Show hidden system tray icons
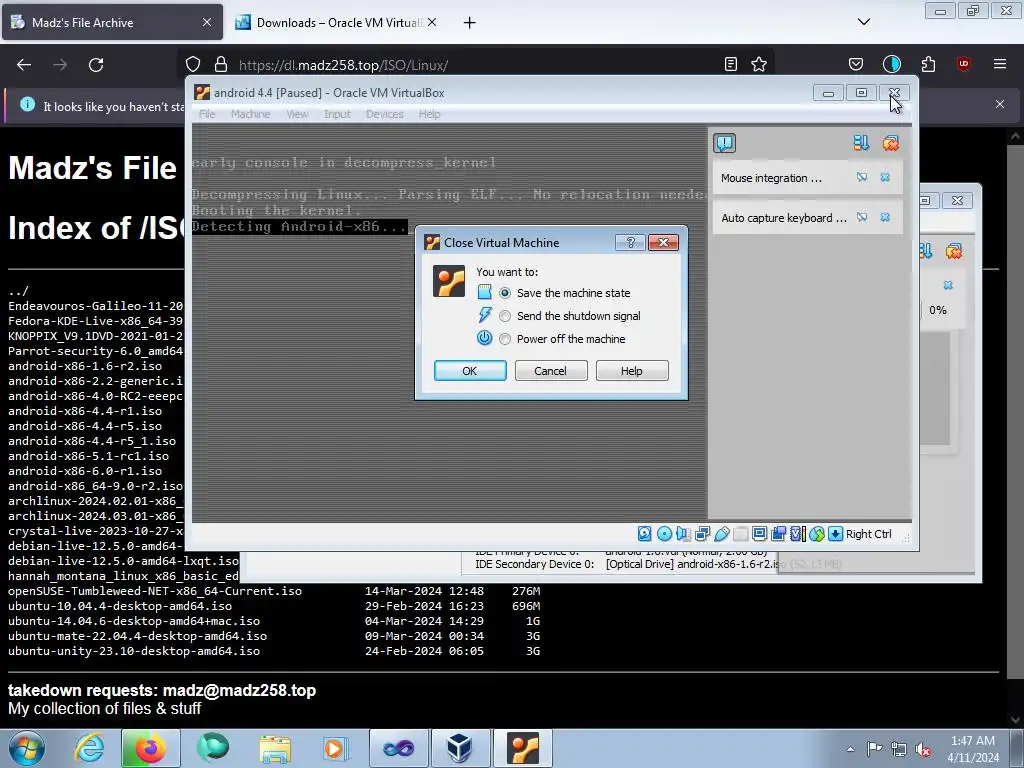 [x=850, y=749]
